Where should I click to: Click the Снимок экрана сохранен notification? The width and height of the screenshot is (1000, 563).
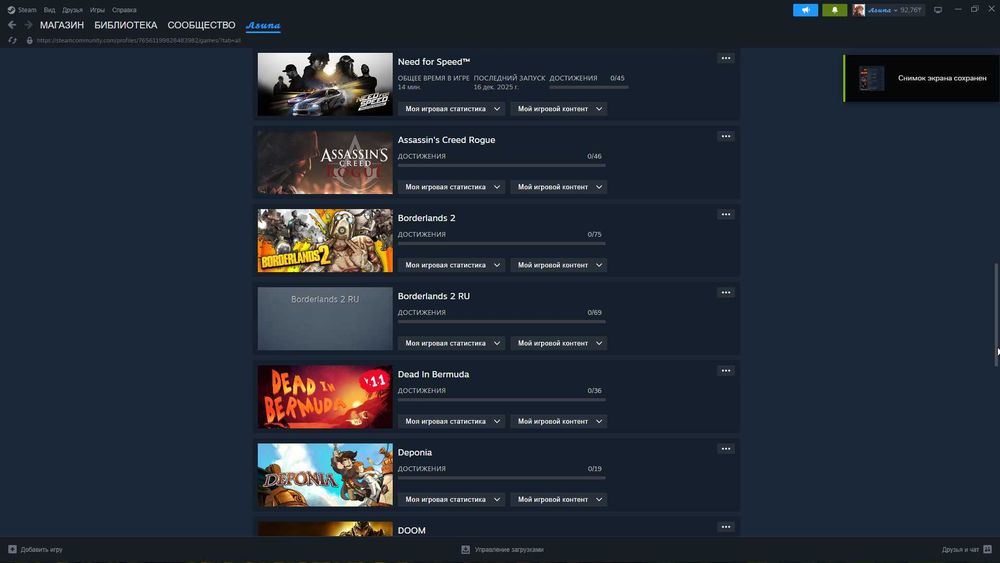[922, 78]
